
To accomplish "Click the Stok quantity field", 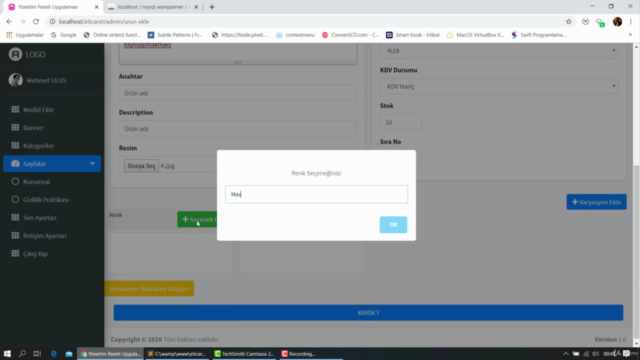I will [400, 122].
